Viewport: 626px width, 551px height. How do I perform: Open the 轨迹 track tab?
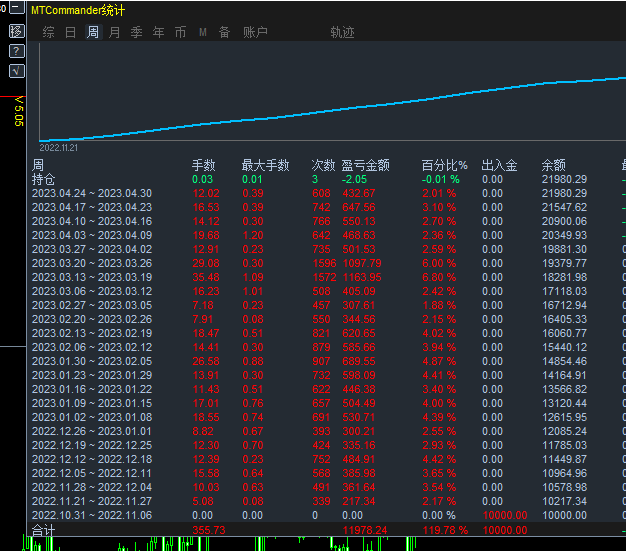(x=342, y=32)
